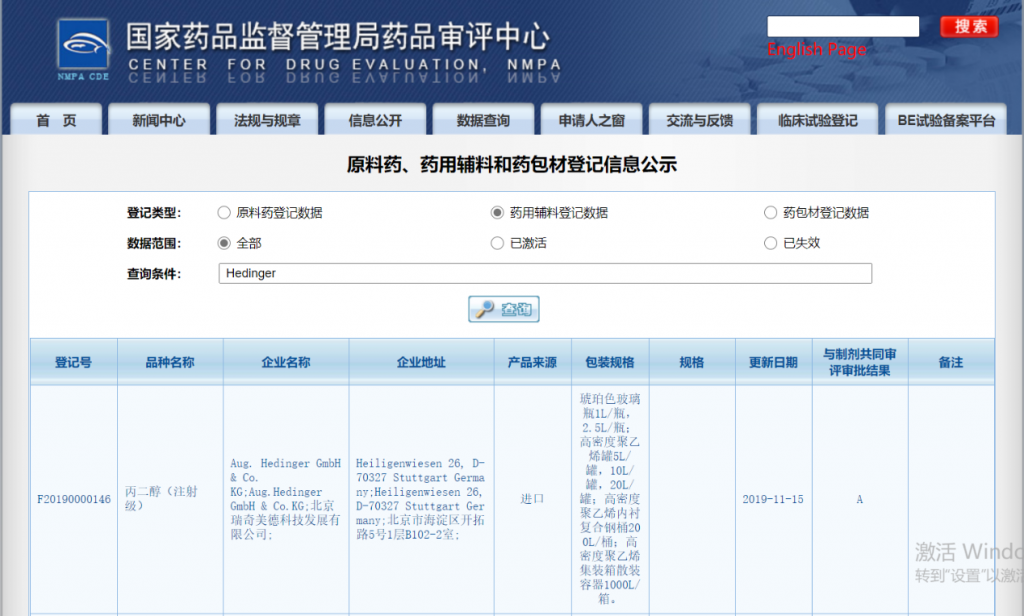The height and width of the screenshot is (616, 1024).
Task: Choose the 已失效 data range option
Action: click(770, 242)
